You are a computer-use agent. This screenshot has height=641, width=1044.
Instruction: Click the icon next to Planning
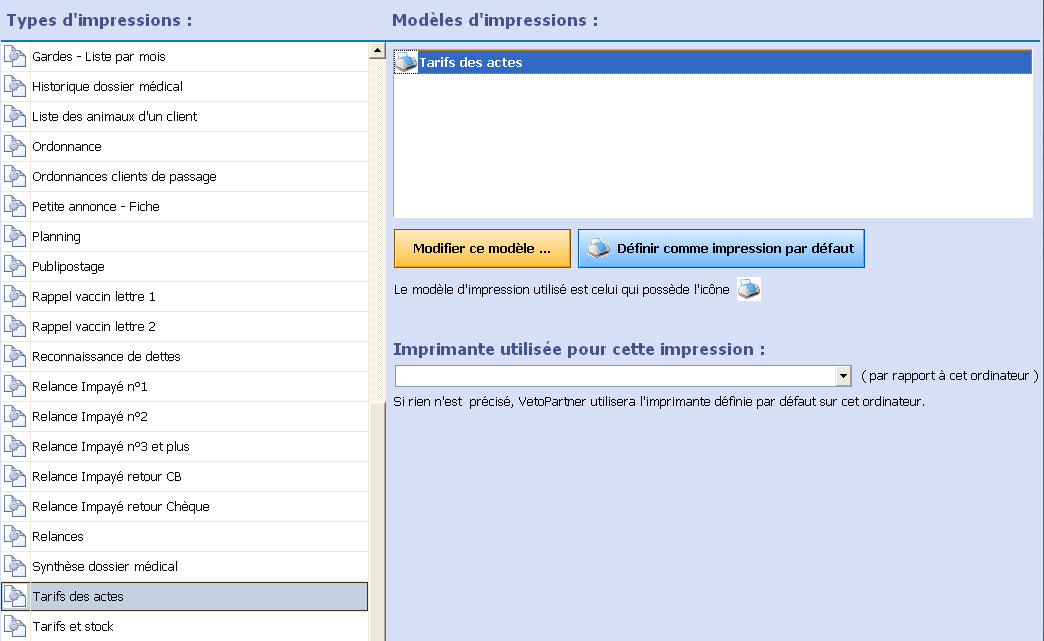pos(15,237)
